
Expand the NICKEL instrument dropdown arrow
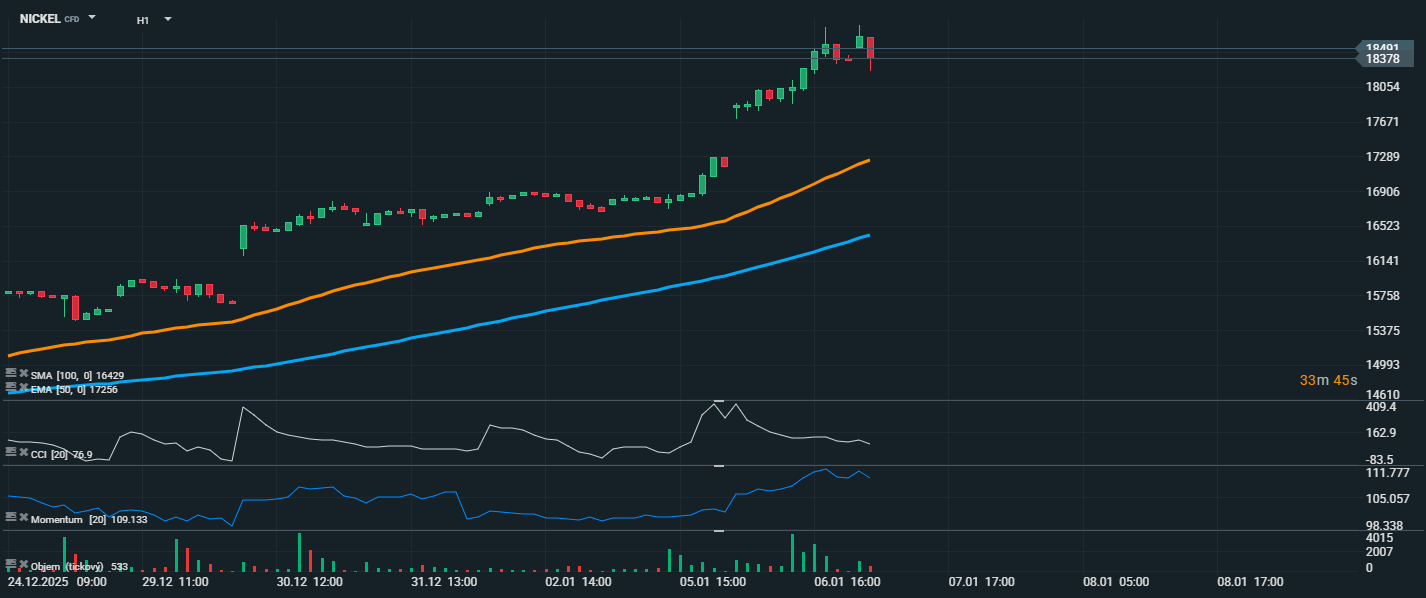pyautogui.click(x=92, y=18)
